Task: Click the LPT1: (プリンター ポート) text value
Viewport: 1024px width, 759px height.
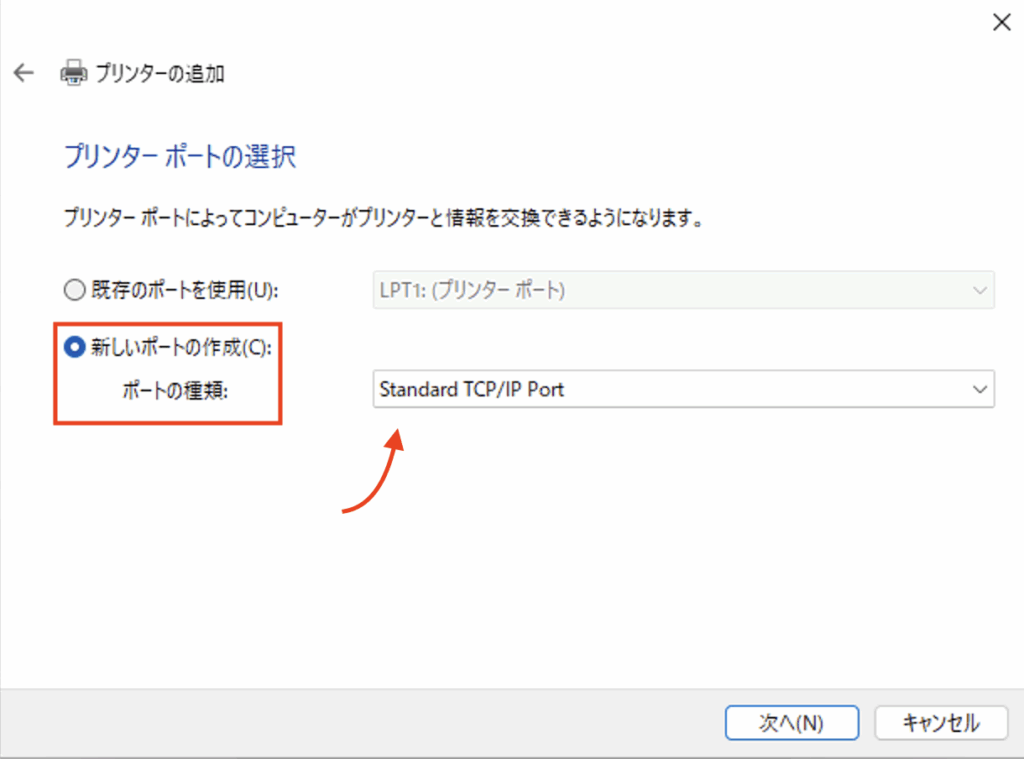Action: 472,290
